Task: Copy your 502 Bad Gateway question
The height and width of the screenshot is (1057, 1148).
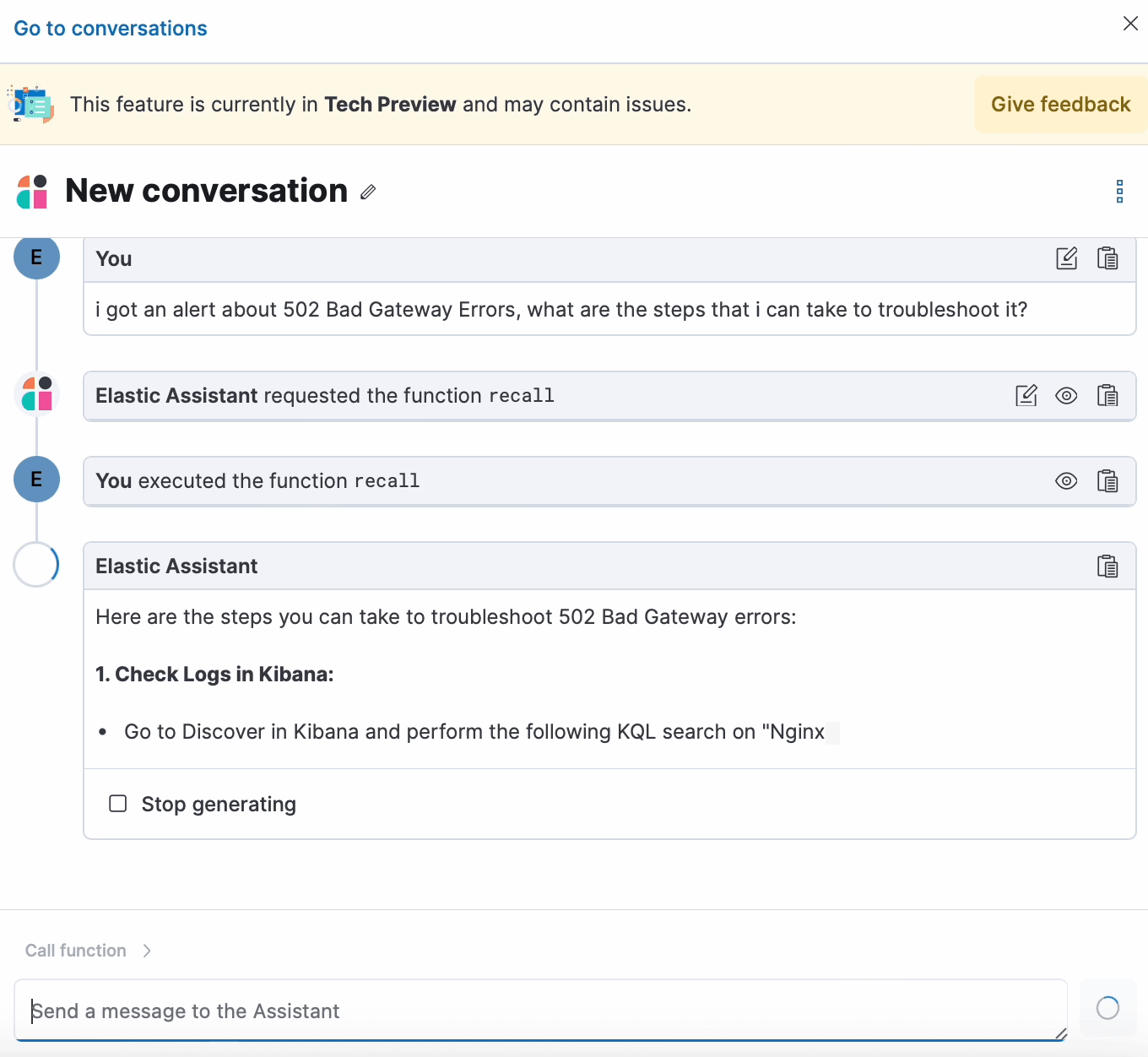Action: point(1107,258)
